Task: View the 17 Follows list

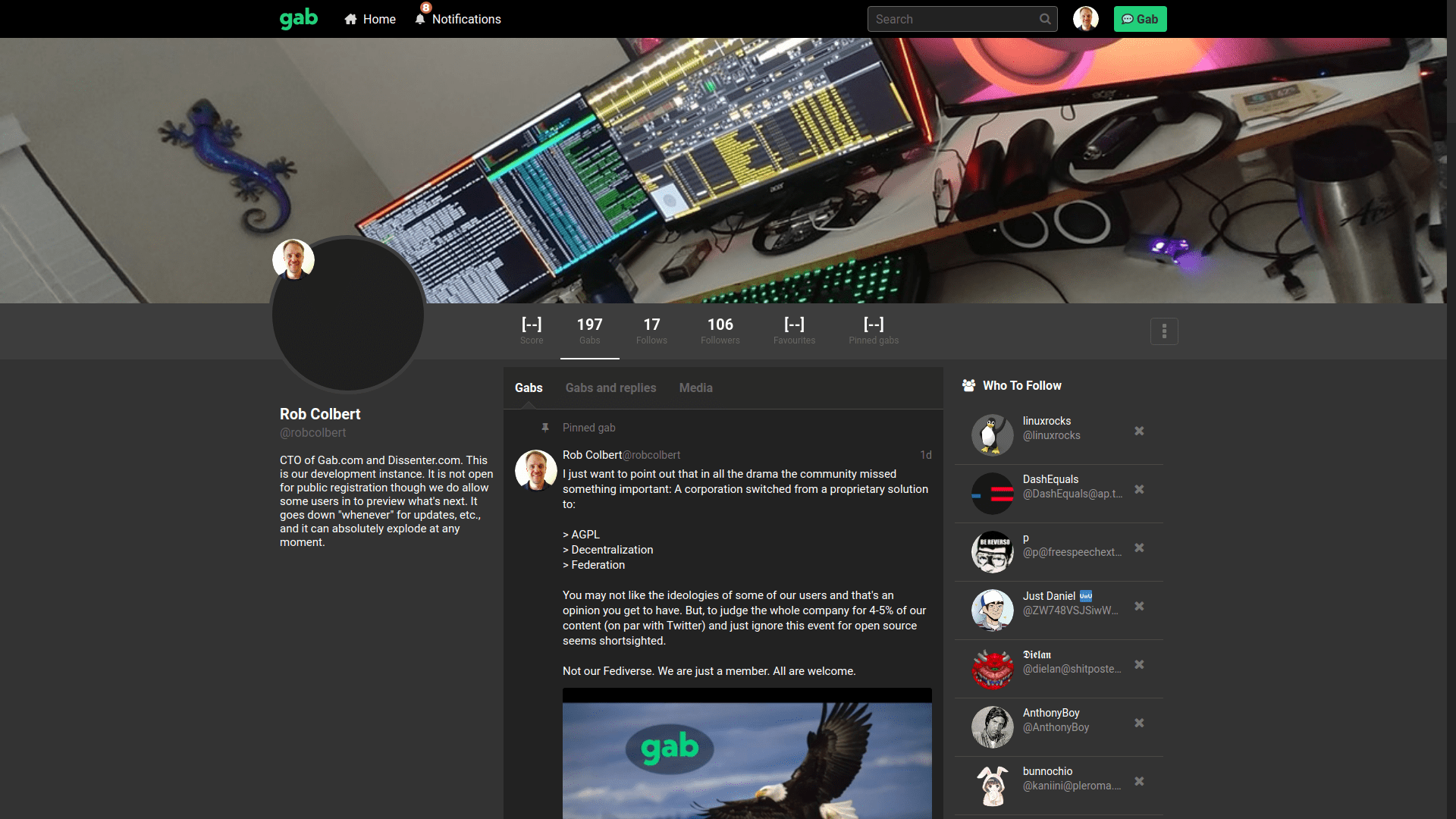Action: 651,331
